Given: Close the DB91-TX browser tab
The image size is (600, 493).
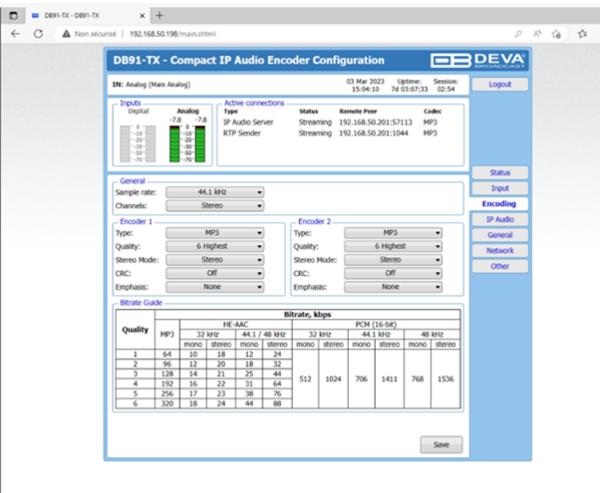Looking at the screenshot, I should (x=142, y=16).
